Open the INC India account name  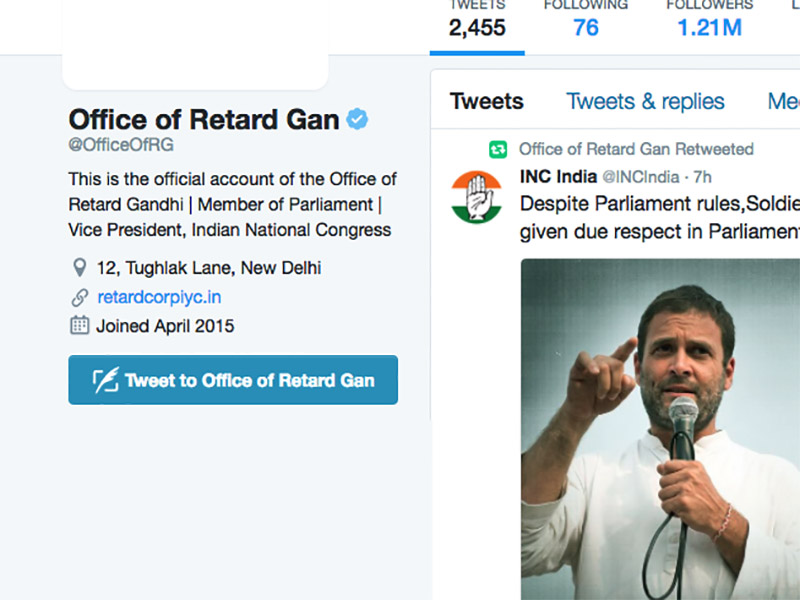click(x=558, y=177)
